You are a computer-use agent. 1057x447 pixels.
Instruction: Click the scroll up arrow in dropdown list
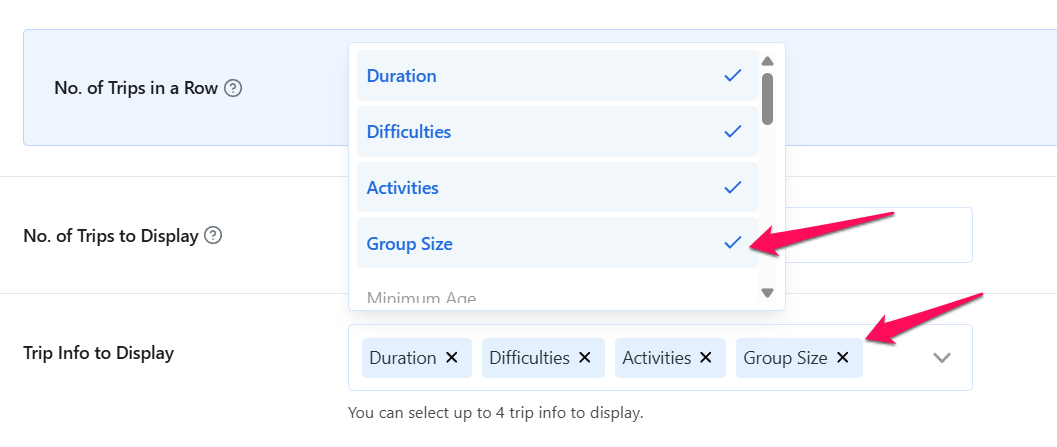767,61
